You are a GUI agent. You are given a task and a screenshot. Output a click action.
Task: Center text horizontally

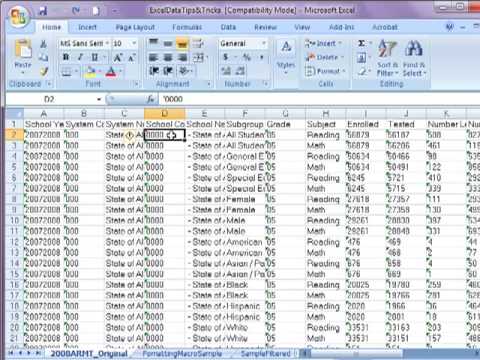168,57
